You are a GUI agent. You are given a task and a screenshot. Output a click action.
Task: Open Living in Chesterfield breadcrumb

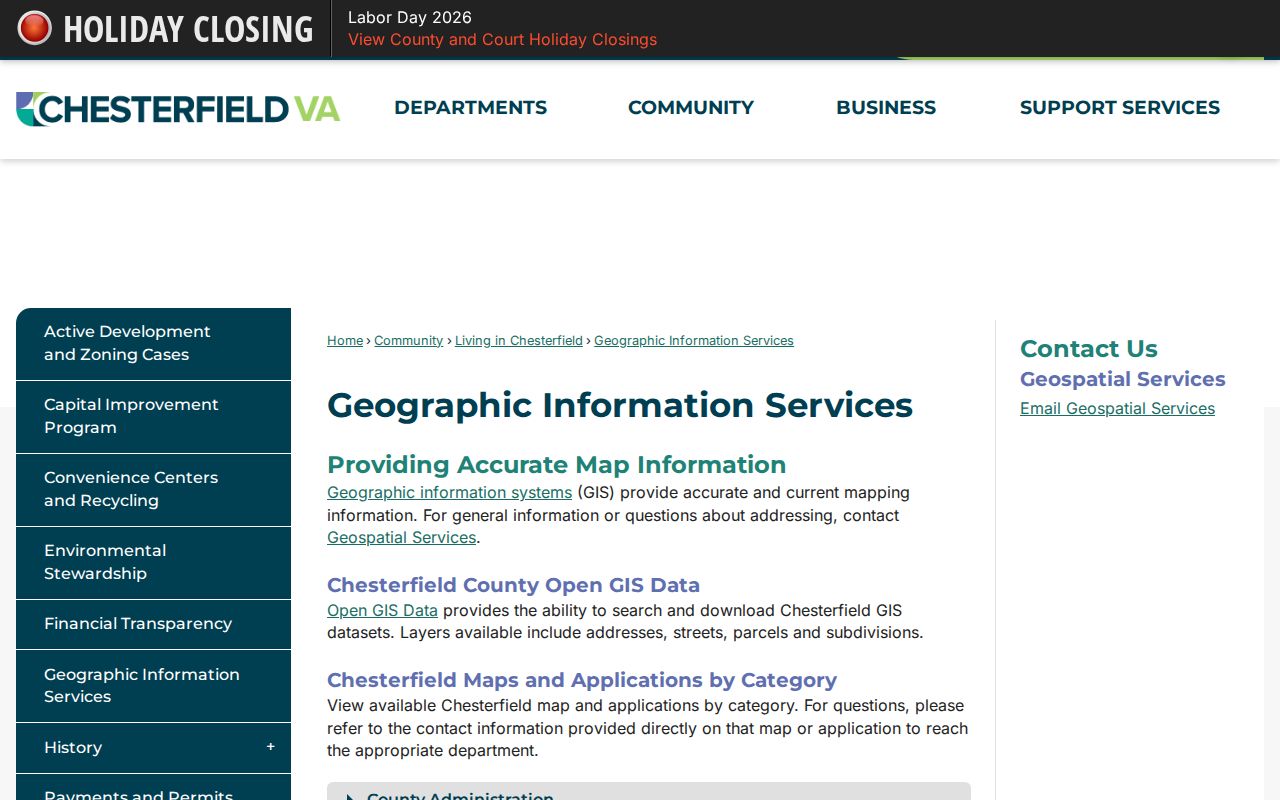pyautogui.click(x=518, y=341)
